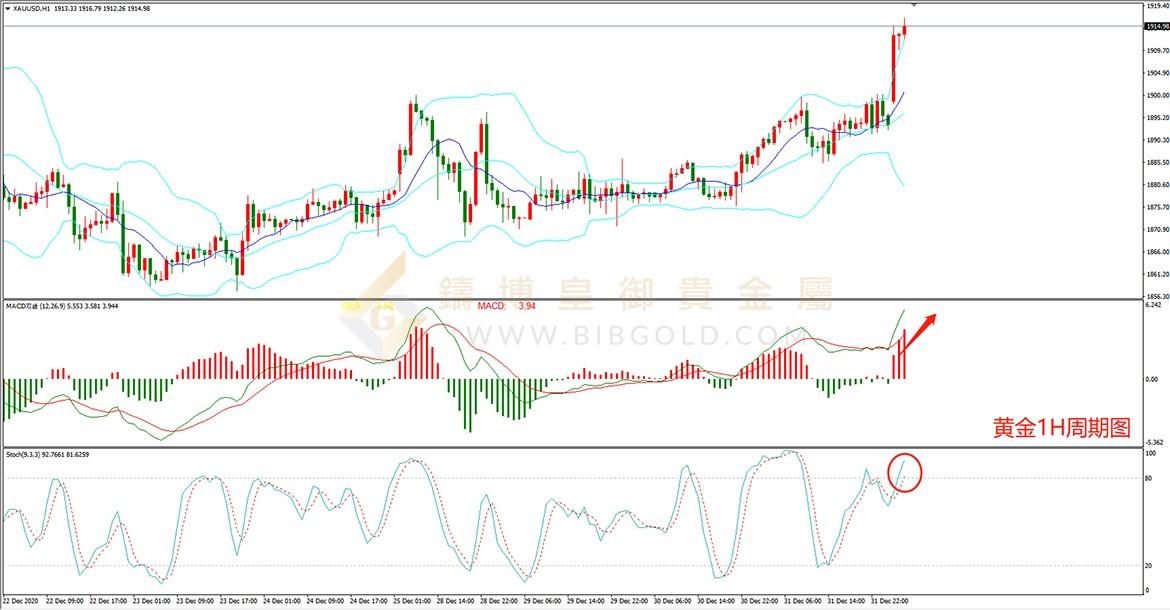
Task: Click the 25 Dec 01:00 time label
Action: (x=412, y=600)
